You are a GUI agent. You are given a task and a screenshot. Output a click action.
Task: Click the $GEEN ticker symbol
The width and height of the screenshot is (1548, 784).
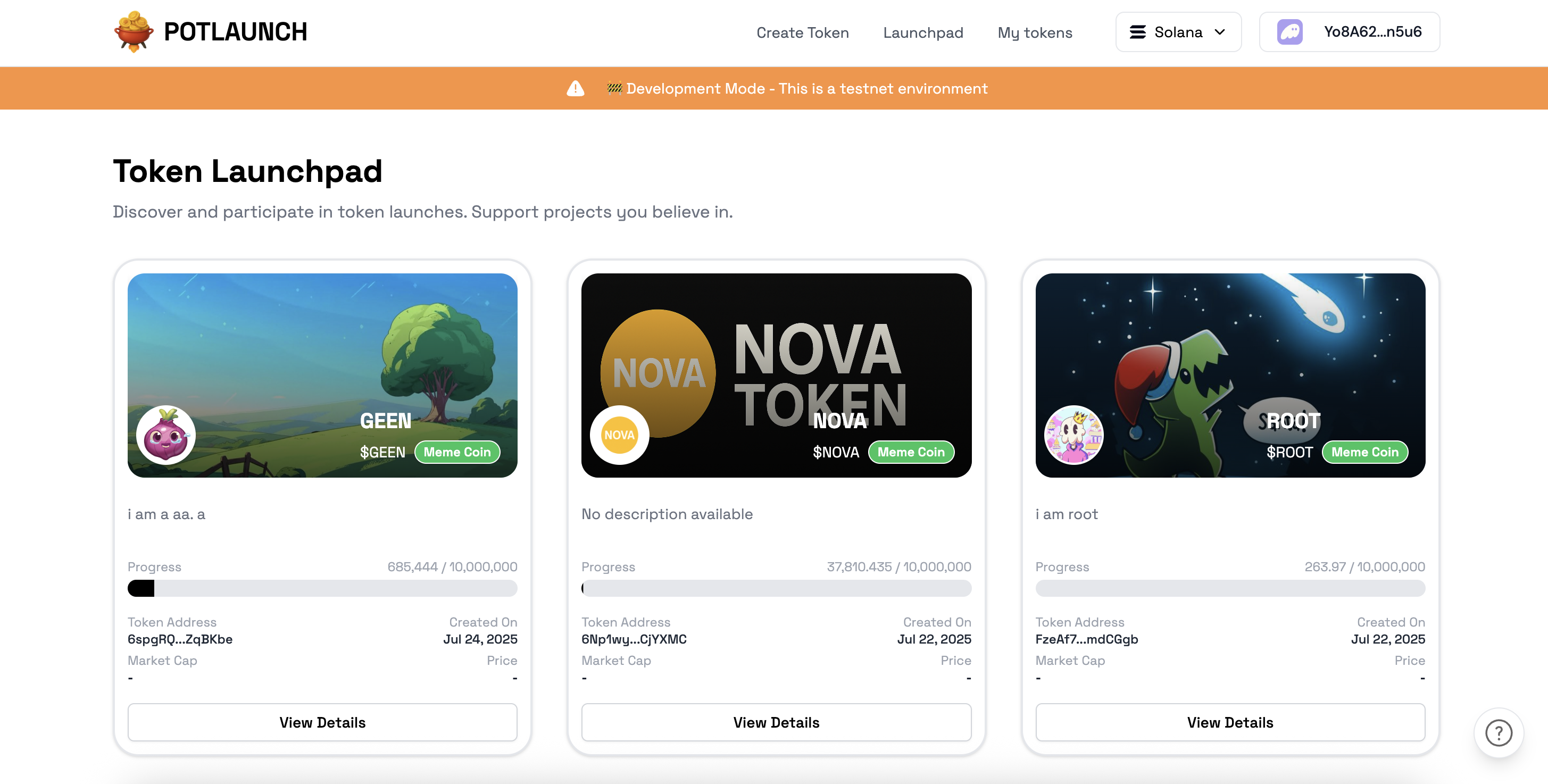click(x=382, y=453)
